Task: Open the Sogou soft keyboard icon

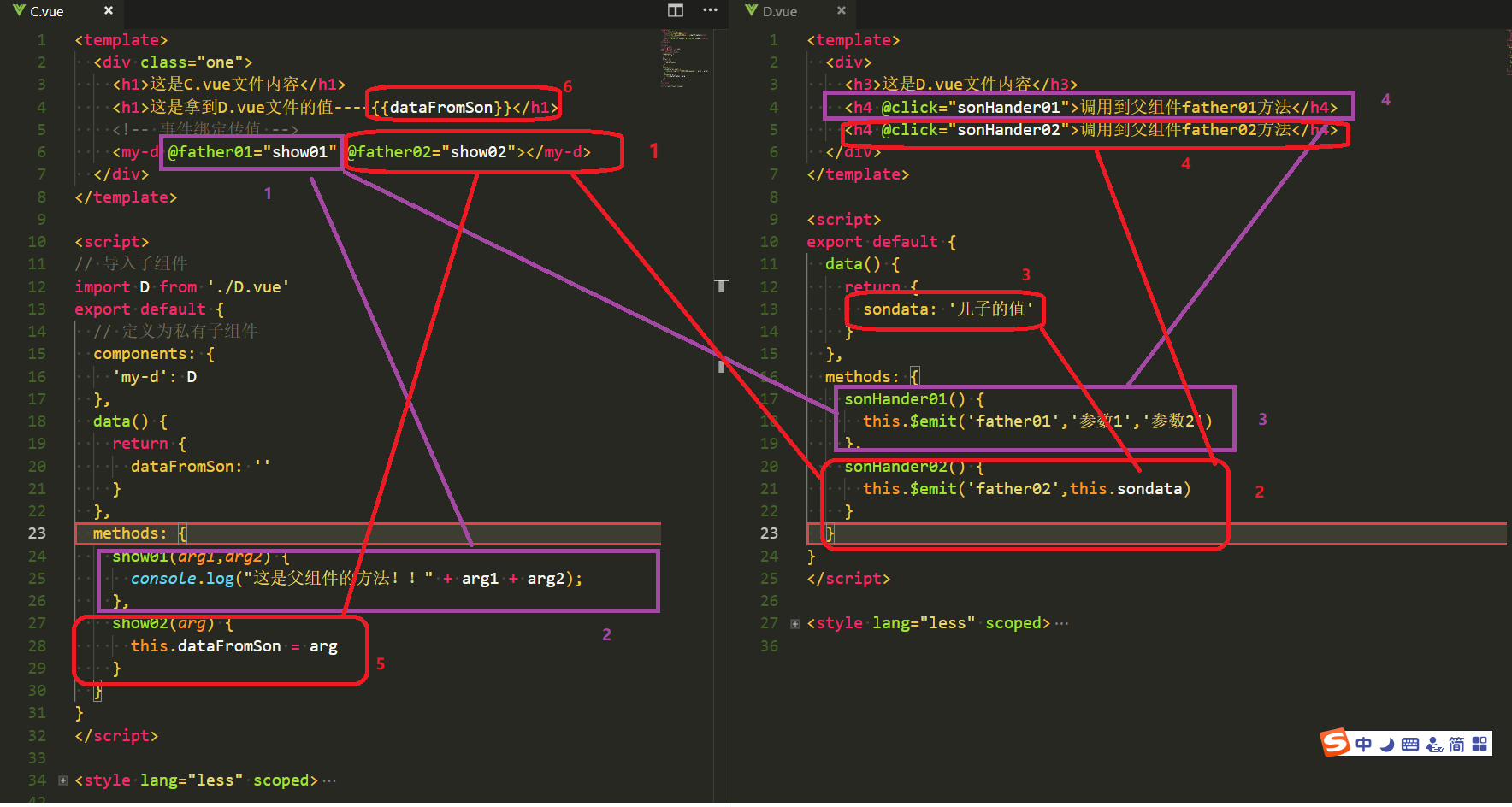Action: (x=1410, y=745)
